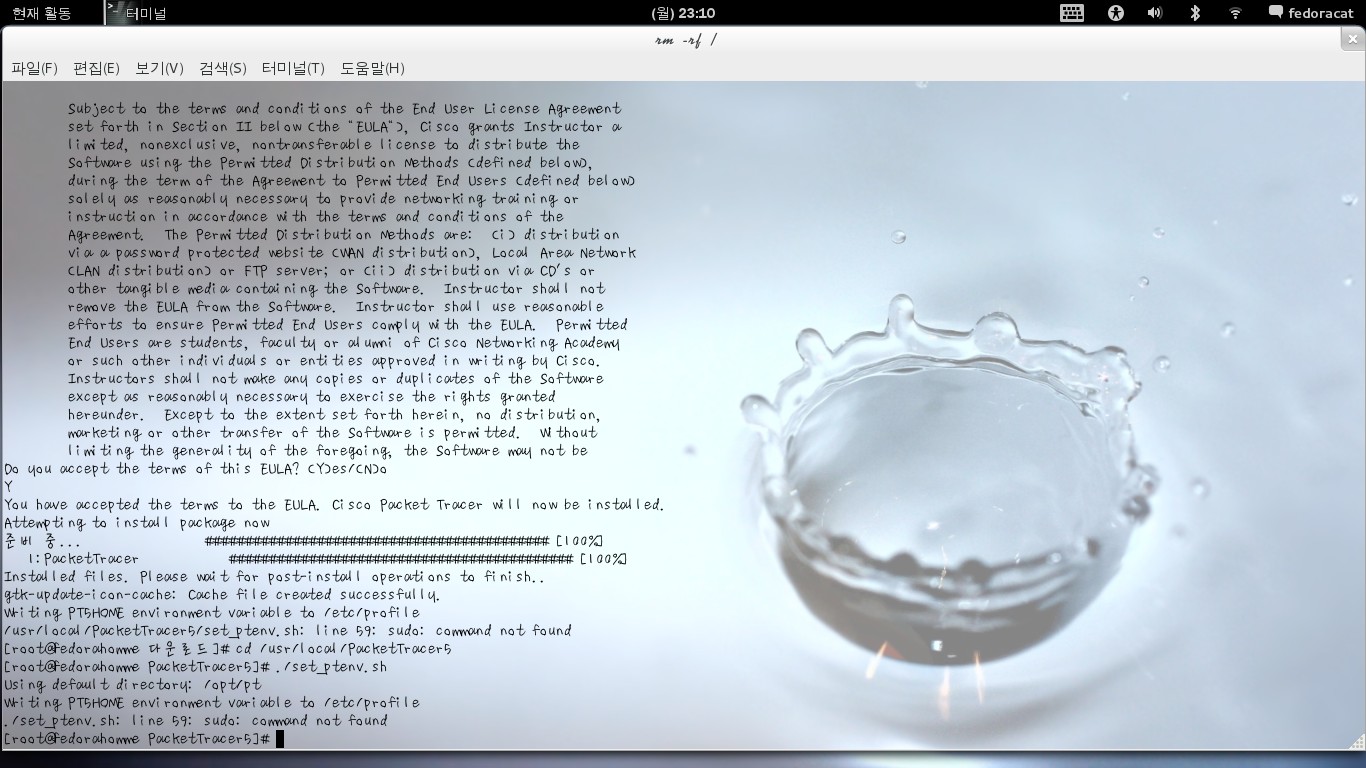The image size is (1366, 768).
Task: Click the 현재 활동 activities button
Action: tap(42, 13)
